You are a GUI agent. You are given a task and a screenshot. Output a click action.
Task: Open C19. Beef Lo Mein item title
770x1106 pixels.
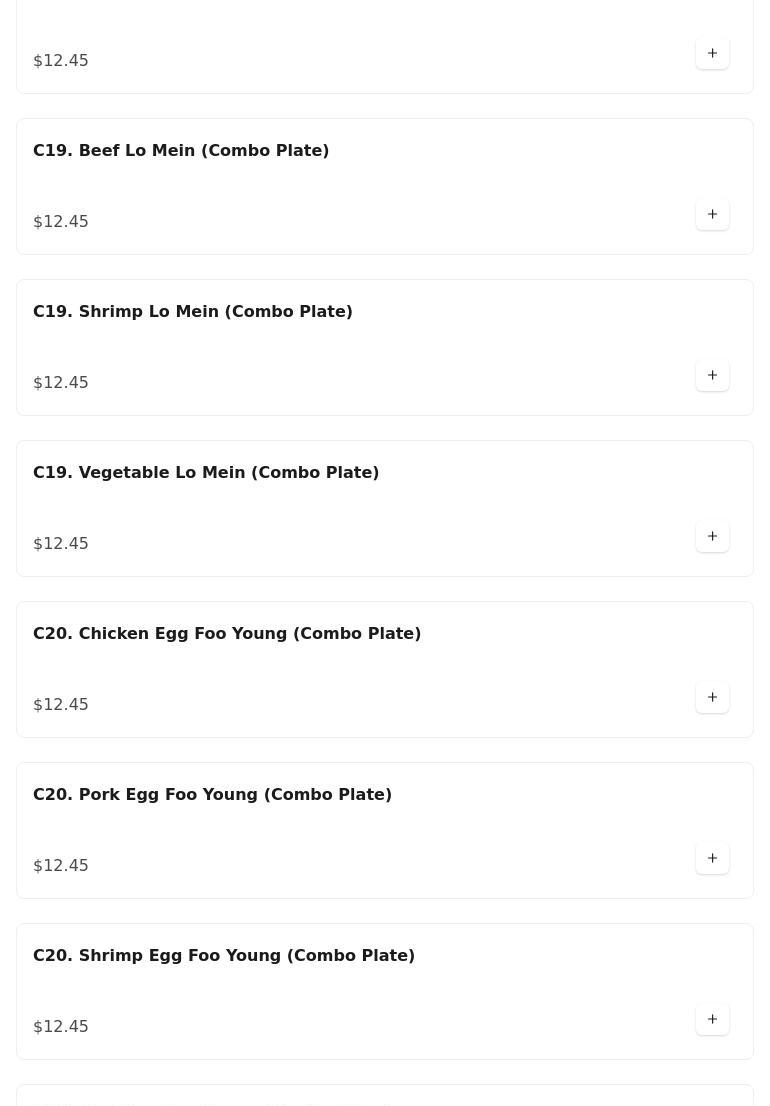pos(181,150)
